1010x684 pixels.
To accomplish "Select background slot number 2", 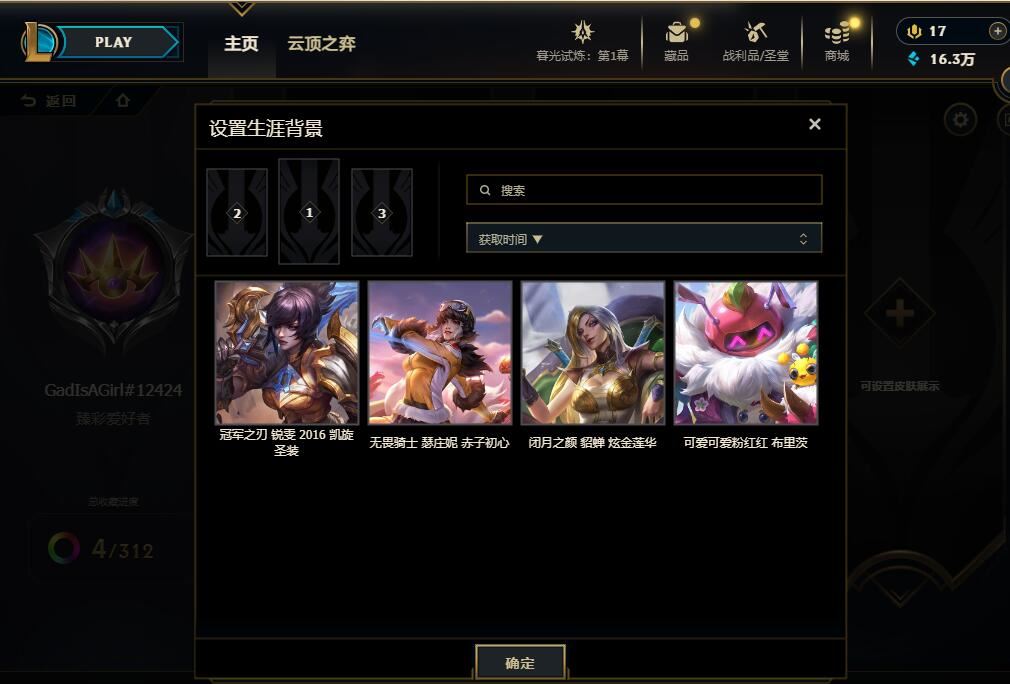I will point(237,213).
